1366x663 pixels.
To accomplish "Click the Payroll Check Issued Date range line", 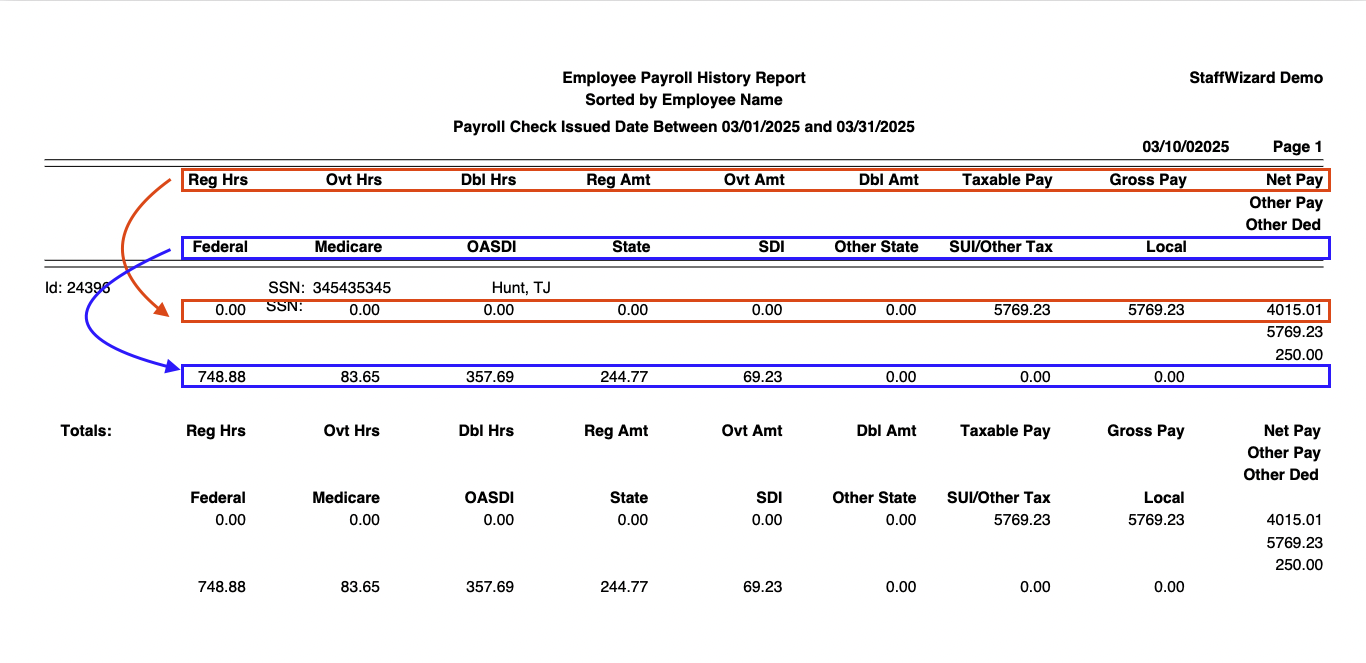I will pyautogui.click(x=683, y=127).
